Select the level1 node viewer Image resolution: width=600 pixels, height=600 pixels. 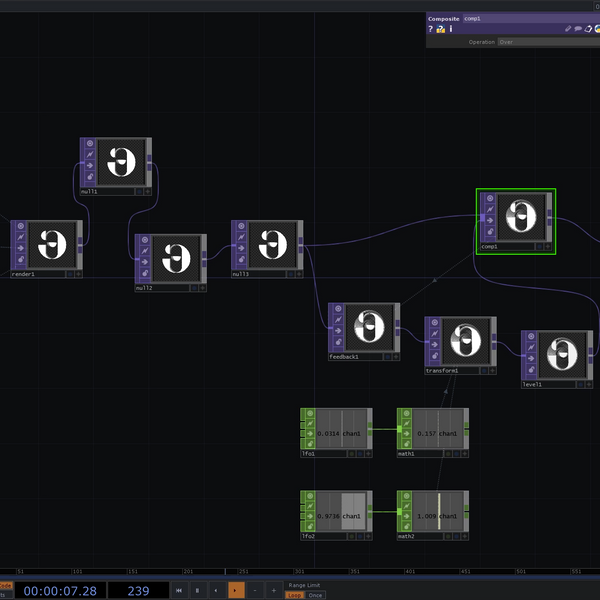562,355
